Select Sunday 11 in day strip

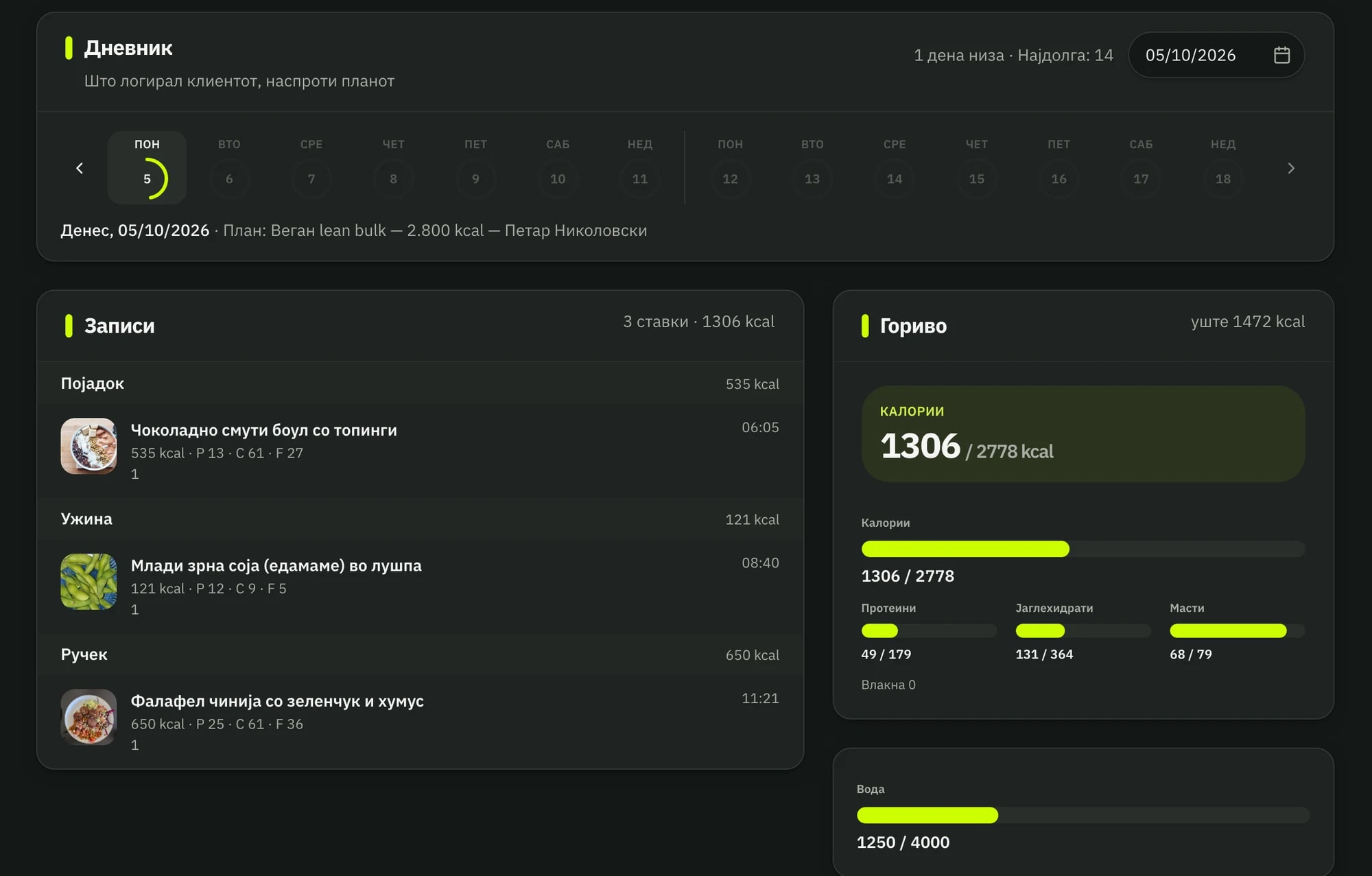coord(640,167)
